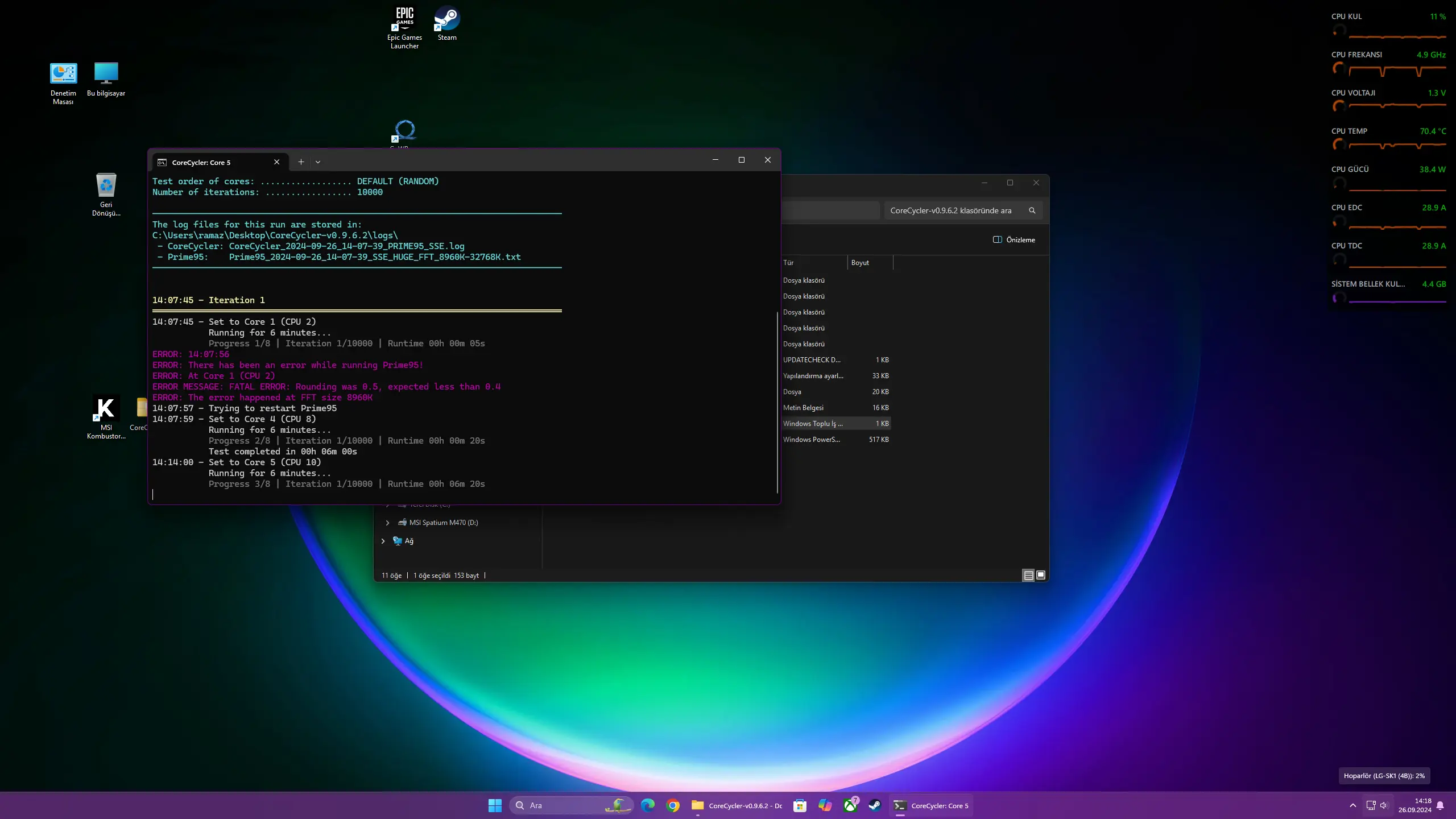Open Copilot from taskbar
The image size is (1456, 819).
[825, 805]
